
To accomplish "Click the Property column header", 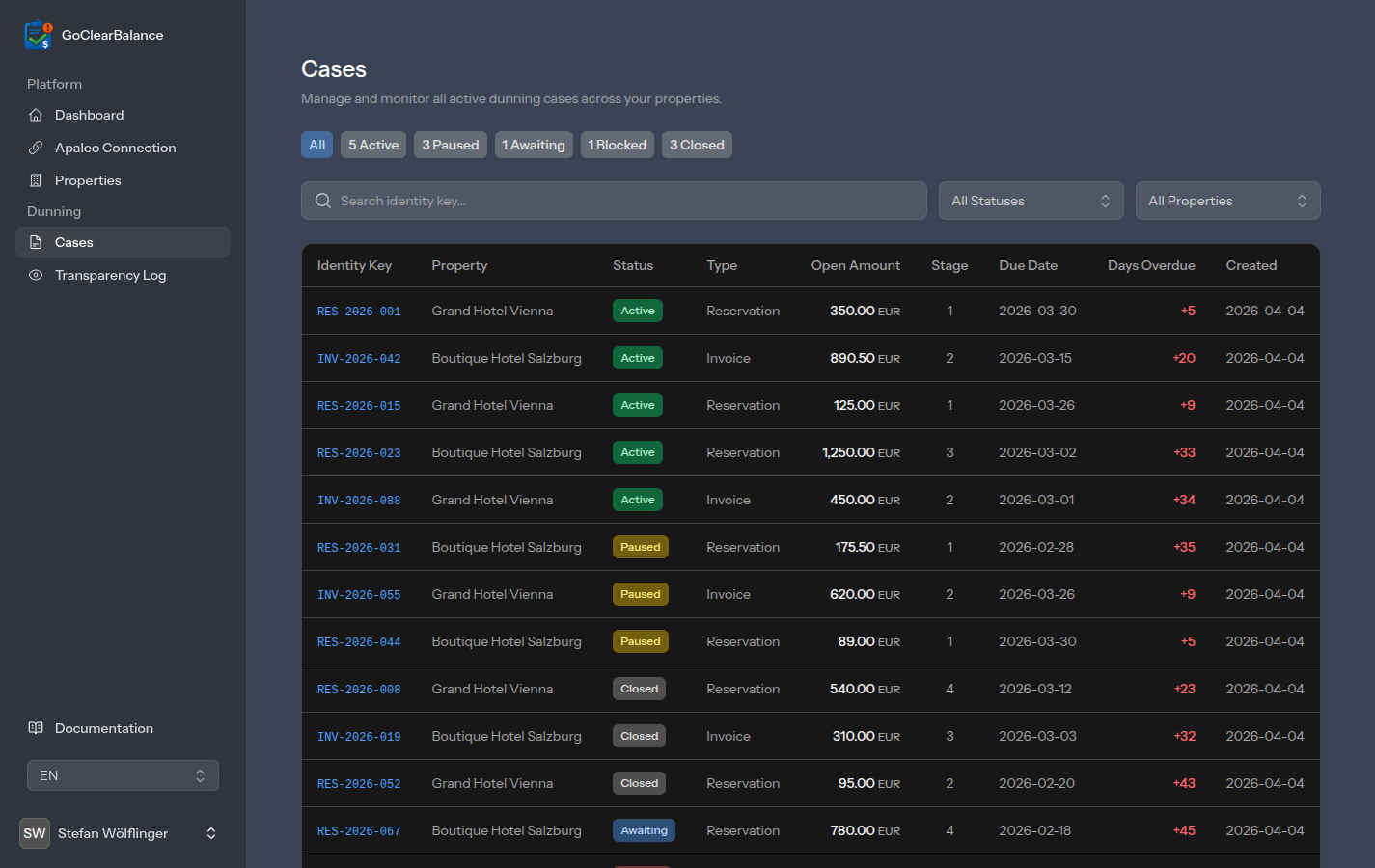I will click(x=459, y=265).
